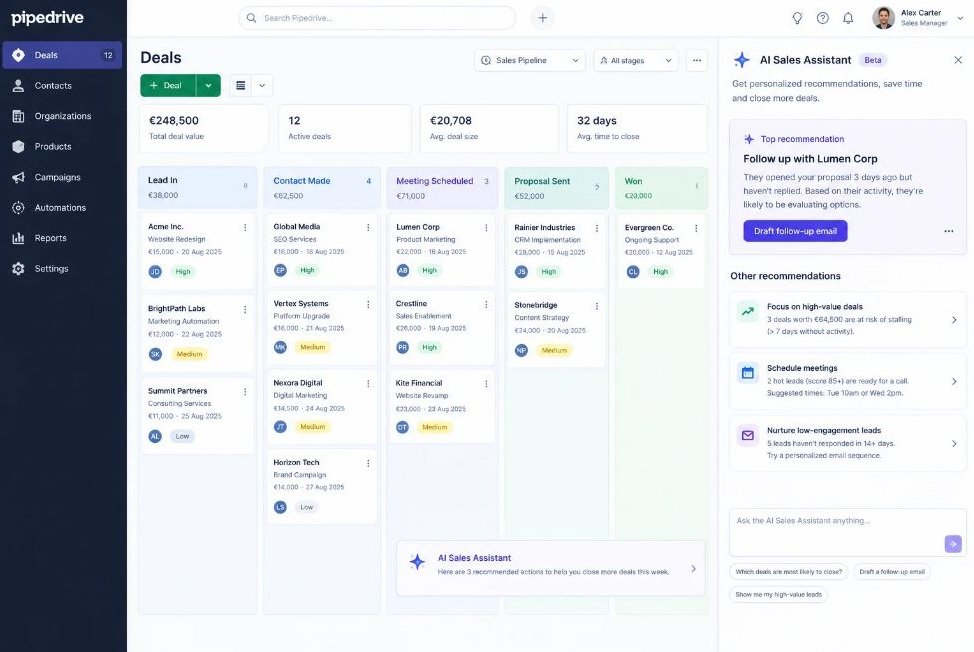The image size is (974, 652).
Task: Open the Rainier Industries card options menu
Action: tap(597, 229)
